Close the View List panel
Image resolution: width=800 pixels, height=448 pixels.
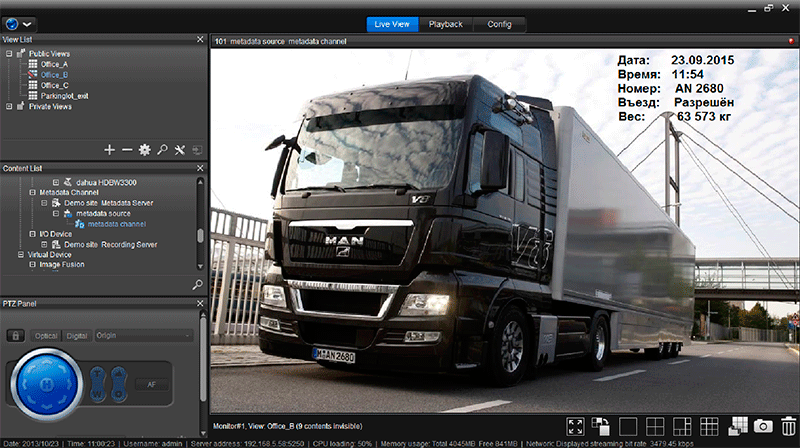point(200,39)
